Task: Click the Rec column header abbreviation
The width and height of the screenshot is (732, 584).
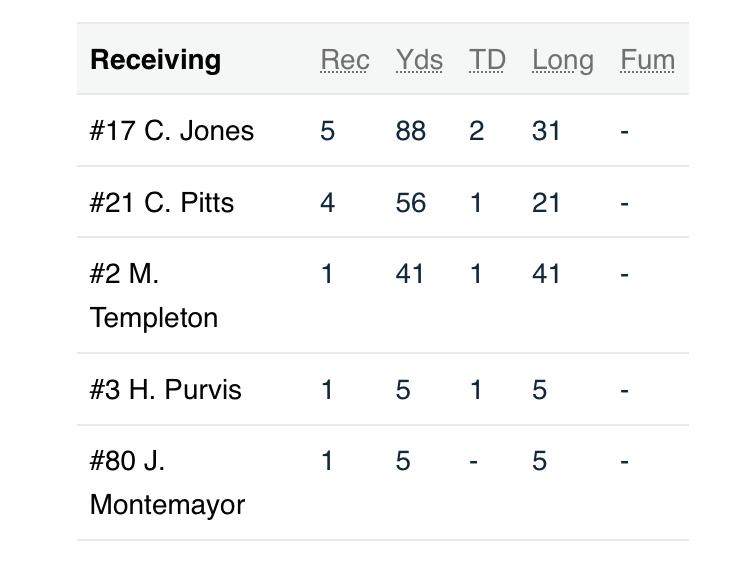Action: (x=345, y=60)
